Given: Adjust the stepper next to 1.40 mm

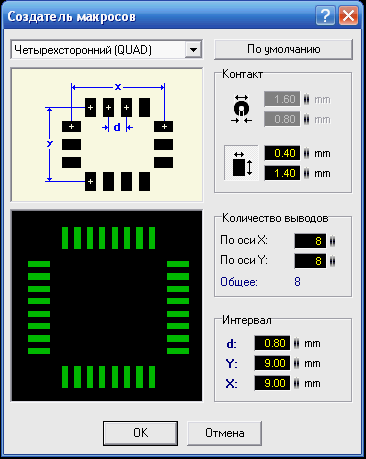Looking at the screenshot, I should click(306, 173).
